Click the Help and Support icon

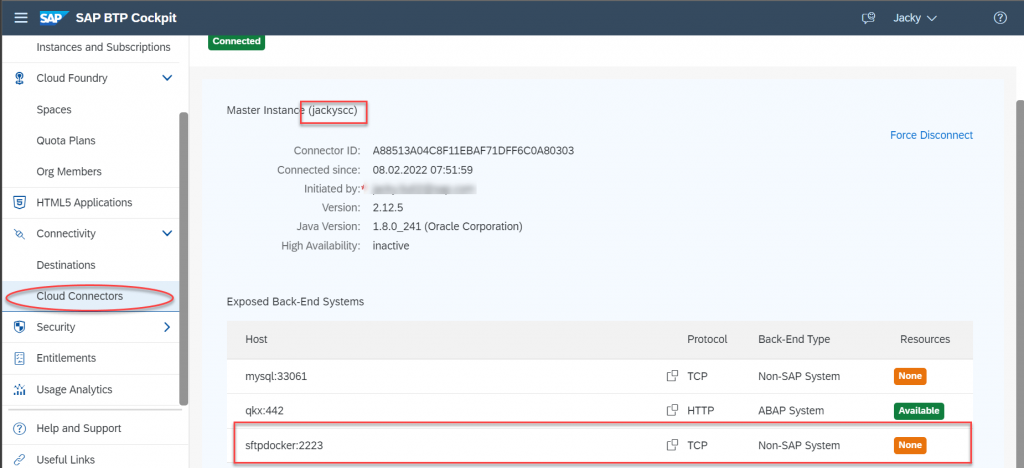coord(20,429)
